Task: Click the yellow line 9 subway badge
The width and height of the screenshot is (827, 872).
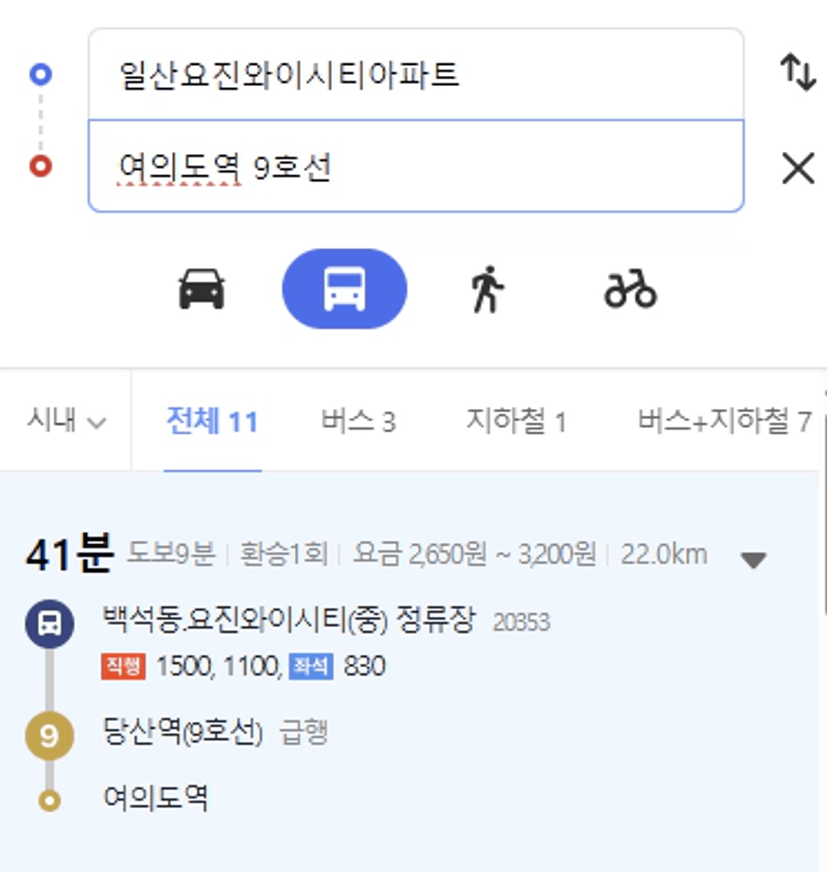Action: [x=49, y=736]
